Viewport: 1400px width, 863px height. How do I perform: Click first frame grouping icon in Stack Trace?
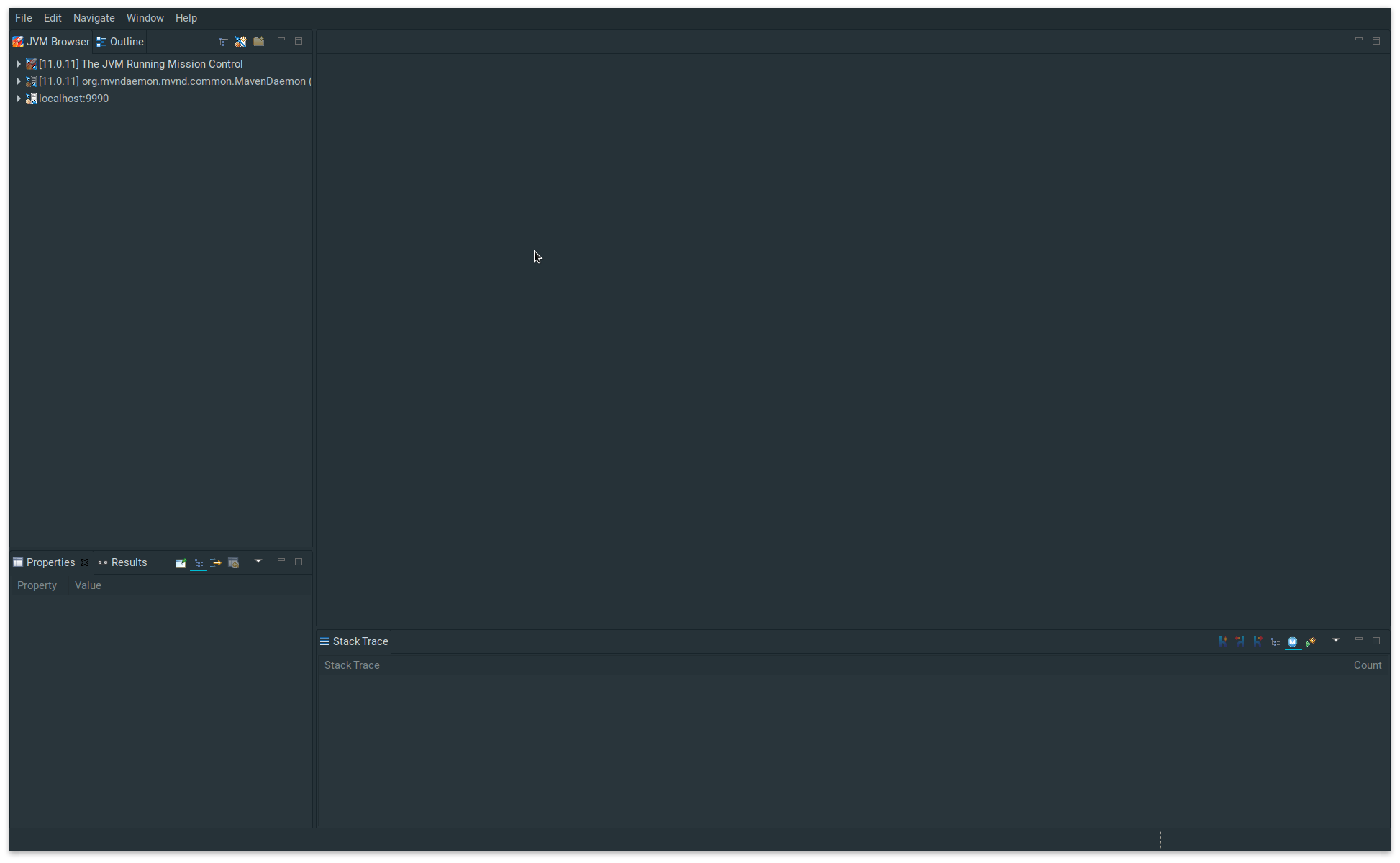coord(1223,641)
